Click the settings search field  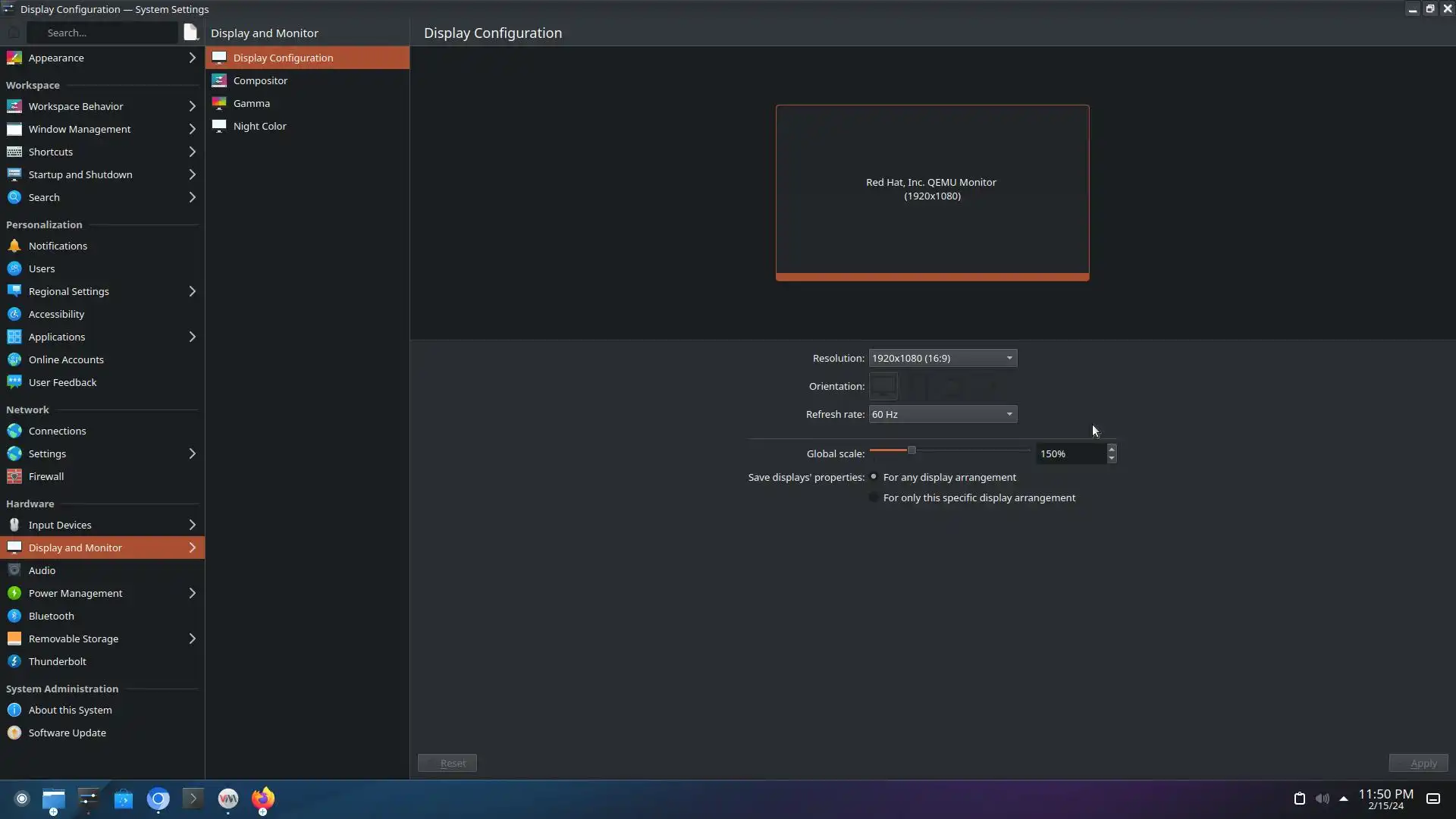pos(102,33)
